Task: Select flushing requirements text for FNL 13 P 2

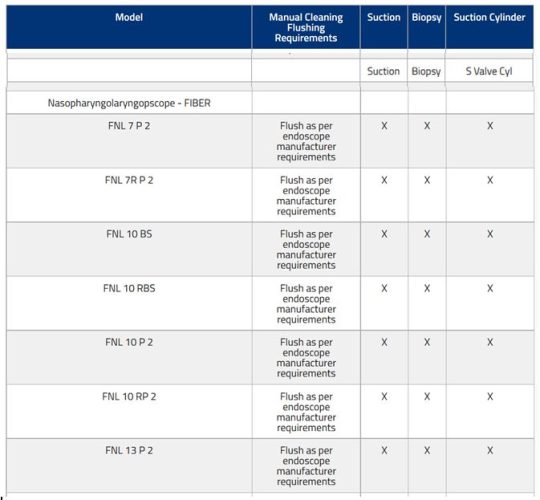Action: pyautogui.click(x=306, y=466)
